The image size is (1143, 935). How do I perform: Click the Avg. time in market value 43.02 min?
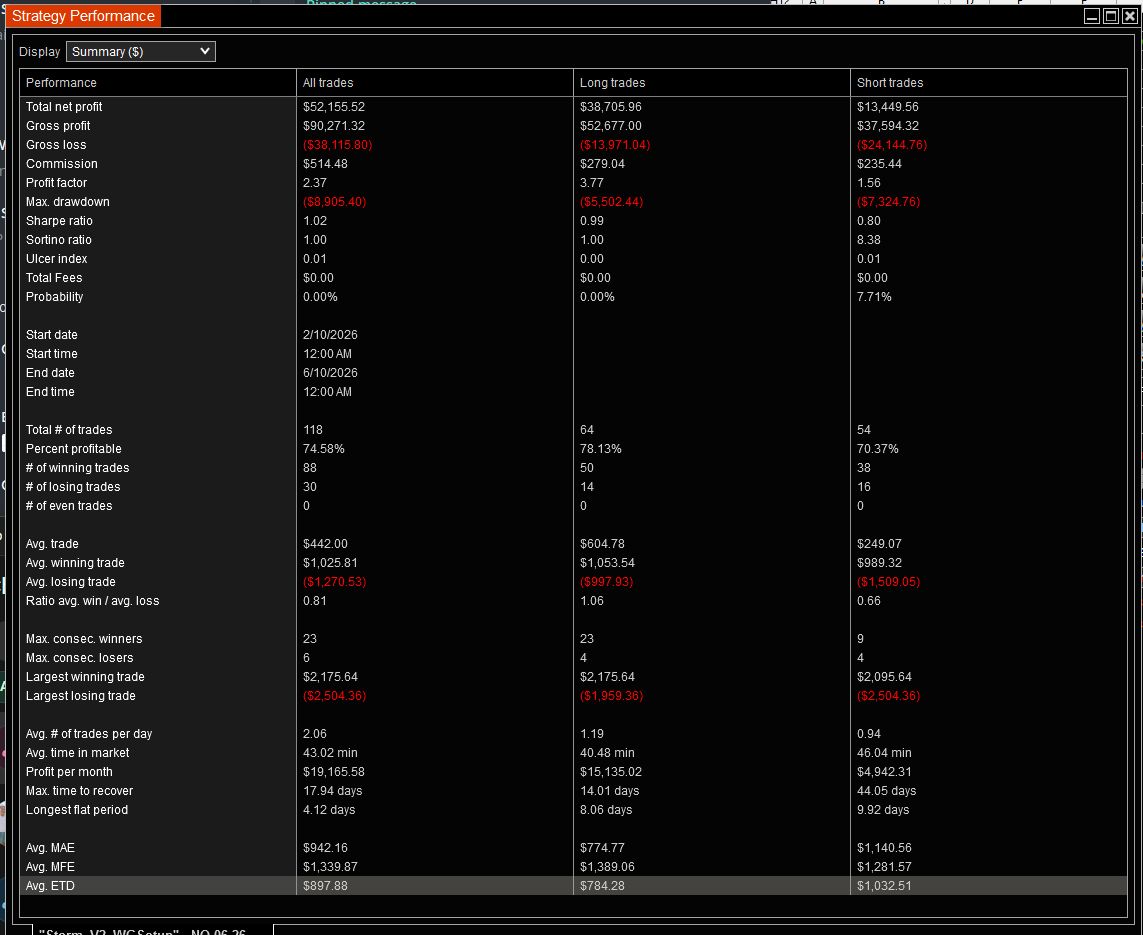pos(330,753)
